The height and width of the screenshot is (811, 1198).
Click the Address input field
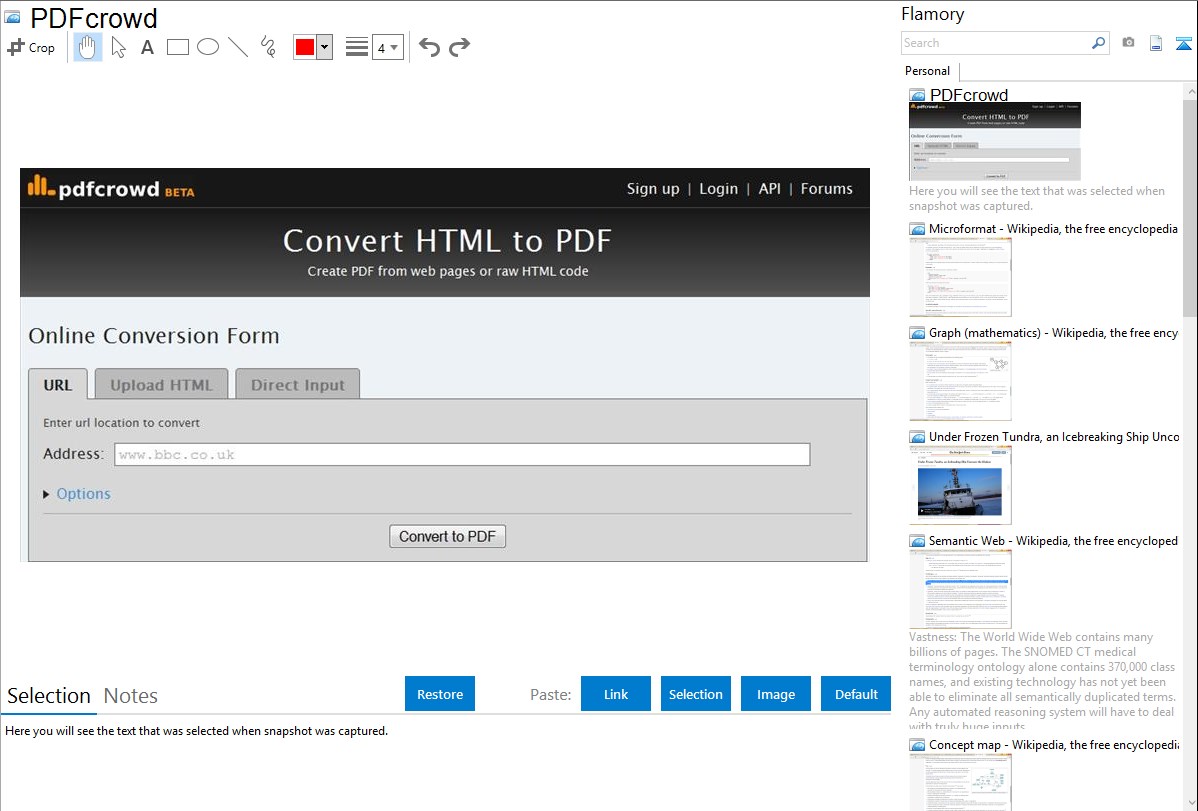pyautogui.click(x=462, y=455)
